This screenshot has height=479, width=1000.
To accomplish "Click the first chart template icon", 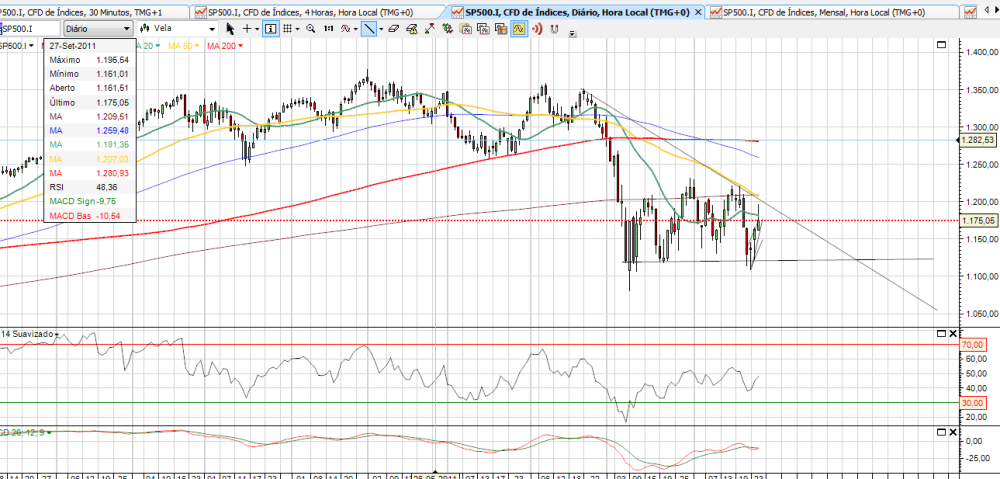I will pyautogui.click(x=465, y=29).
